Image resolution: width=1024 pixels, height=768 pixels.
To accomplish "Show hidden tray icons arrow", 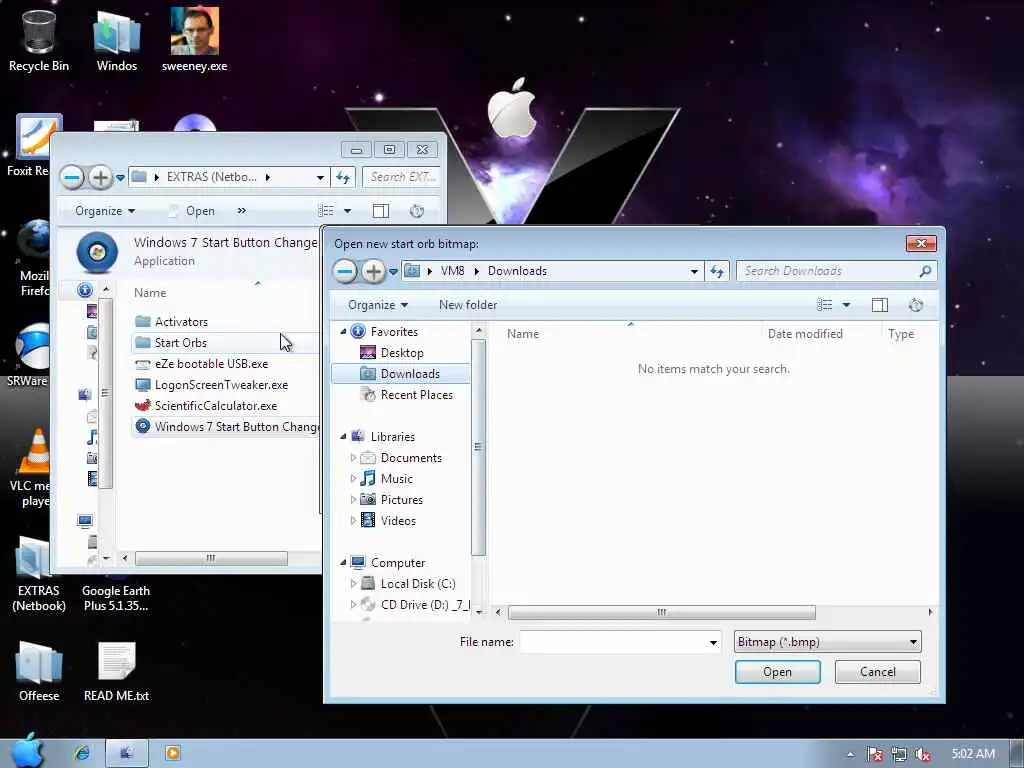I will click(850, 754).
